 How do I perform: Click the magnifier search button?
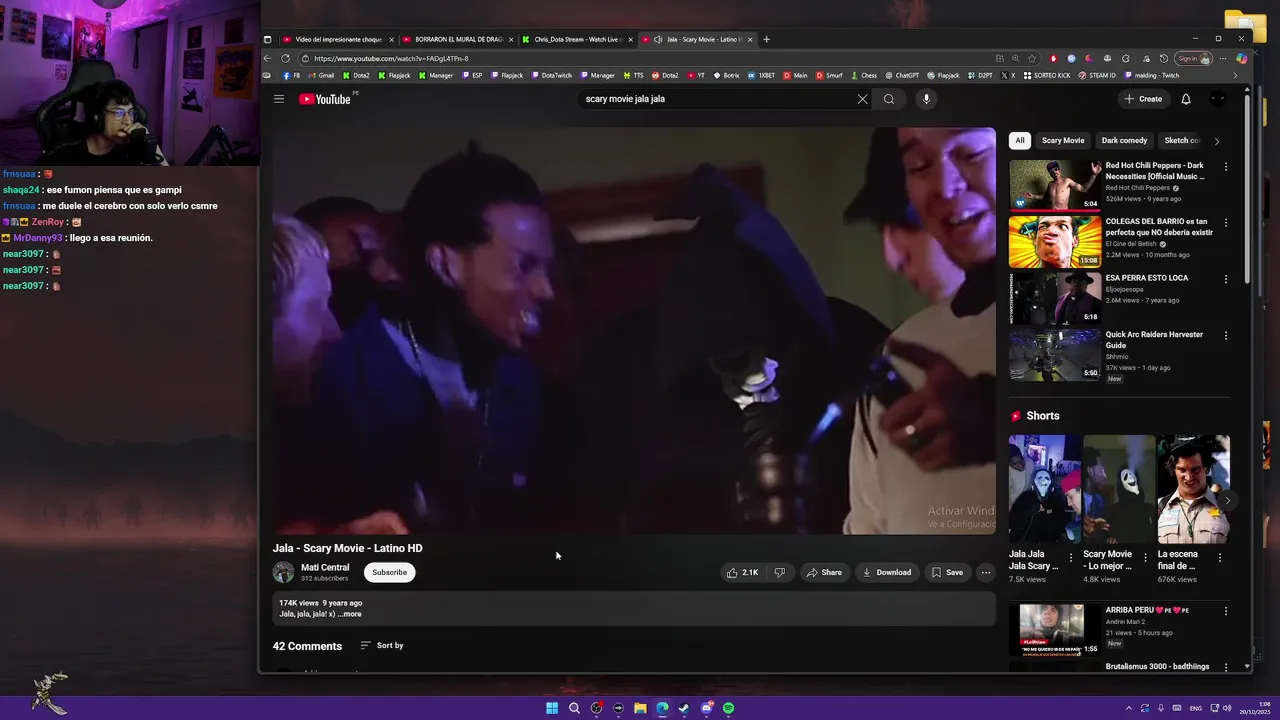(889, 99)
